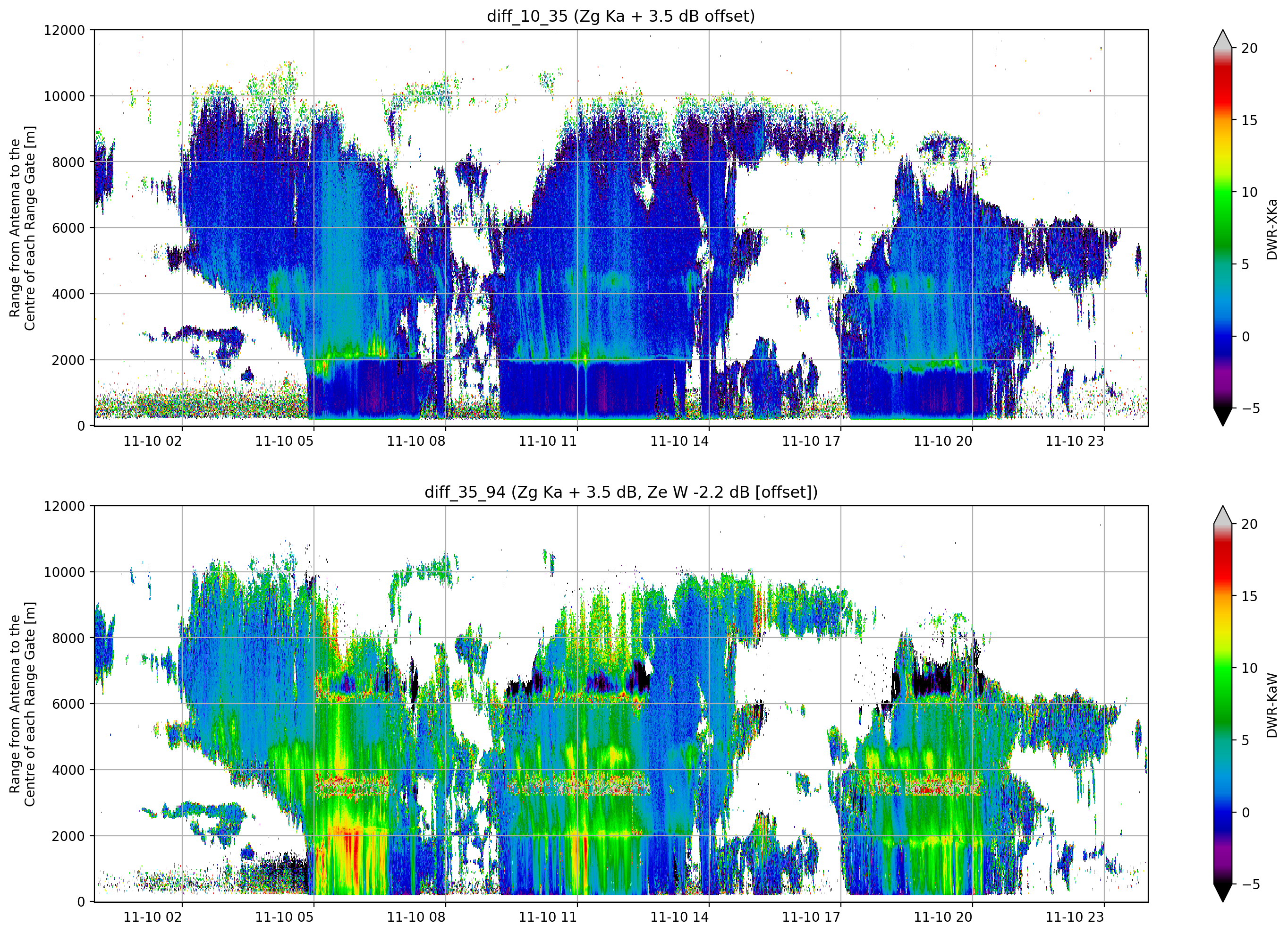The image size is (1288, 934).
Task: Click the 10000 y-tick of top plot
Action: pyautogui.click(x=64, y=96)
